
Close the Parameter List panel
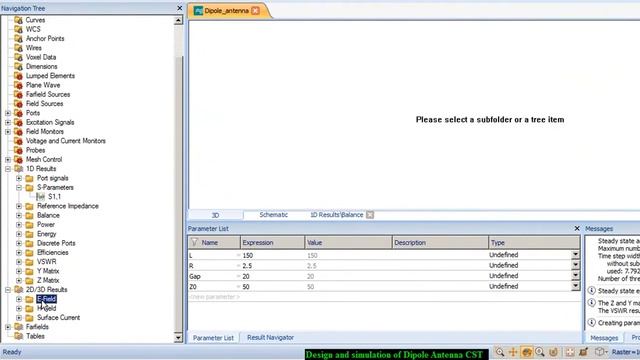tap(577, 229)
